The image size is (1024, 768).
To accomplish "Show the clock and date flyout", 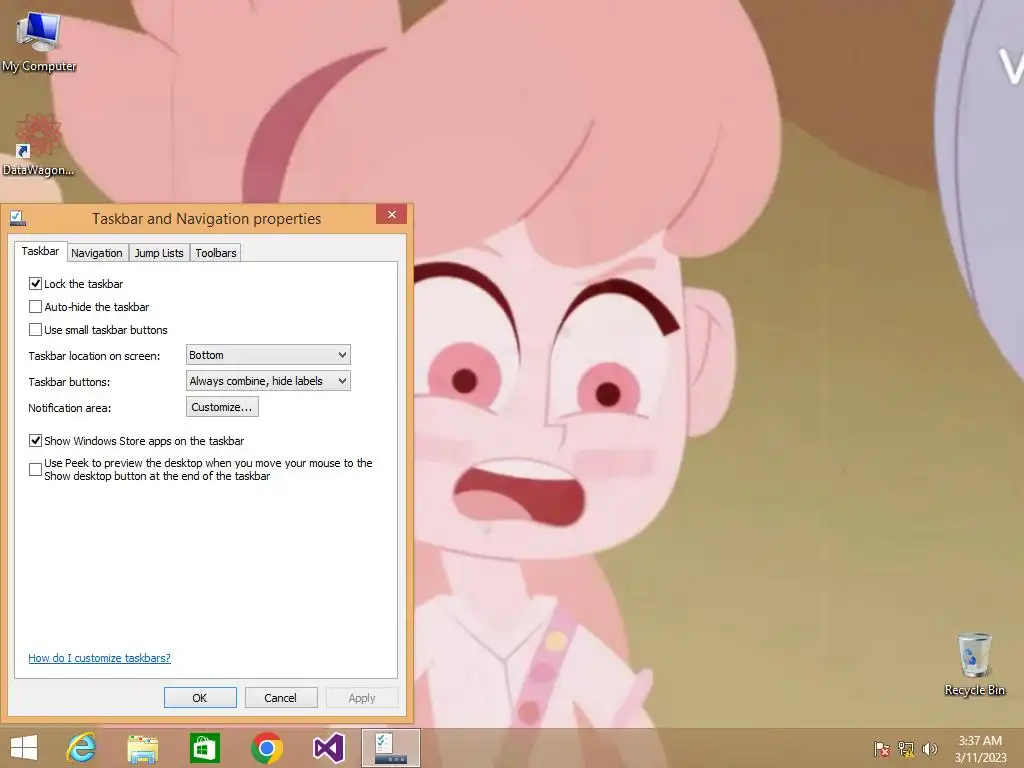I will (980, 748).
